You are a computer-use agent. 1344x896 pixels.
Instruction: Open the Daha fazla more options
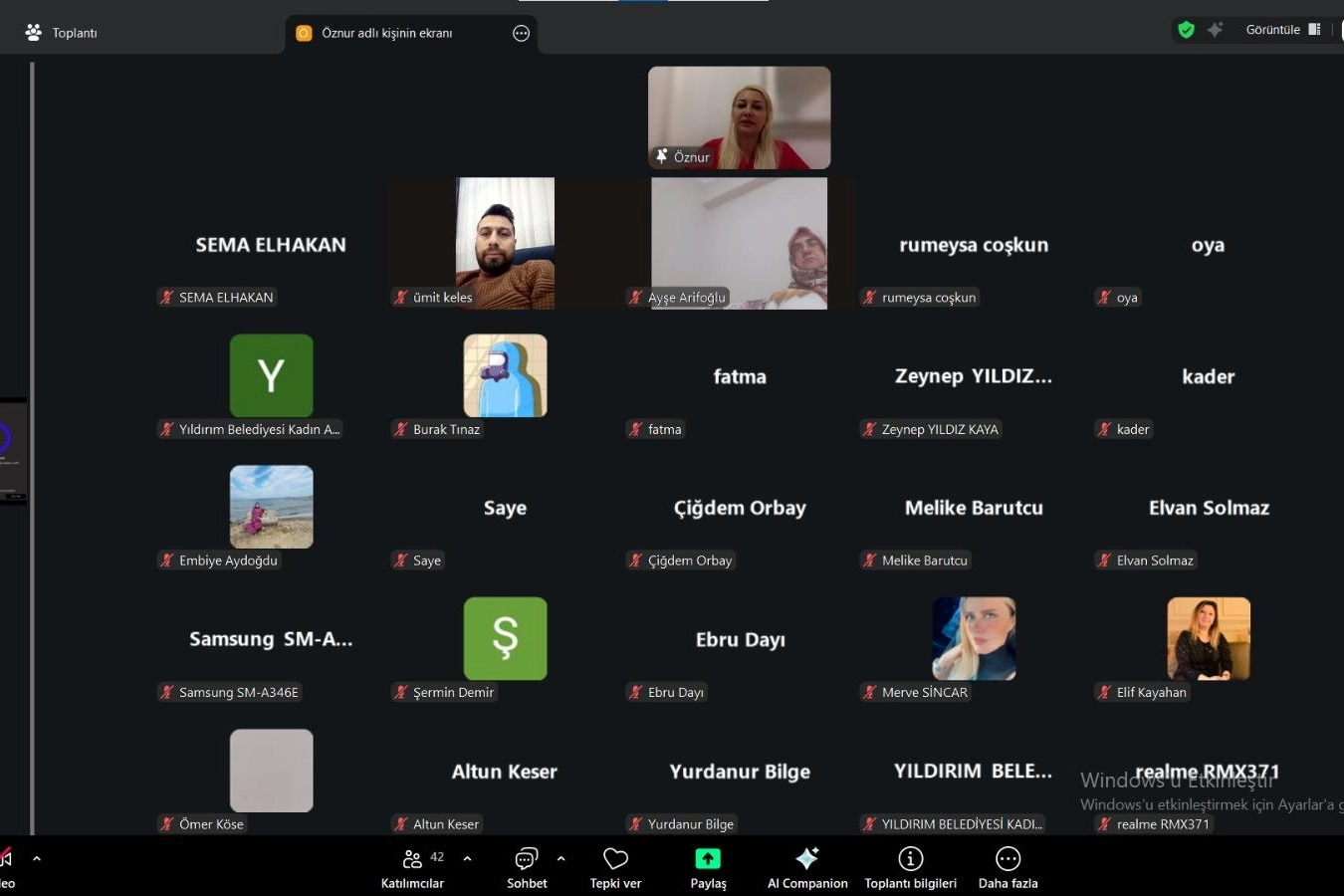1008,867
